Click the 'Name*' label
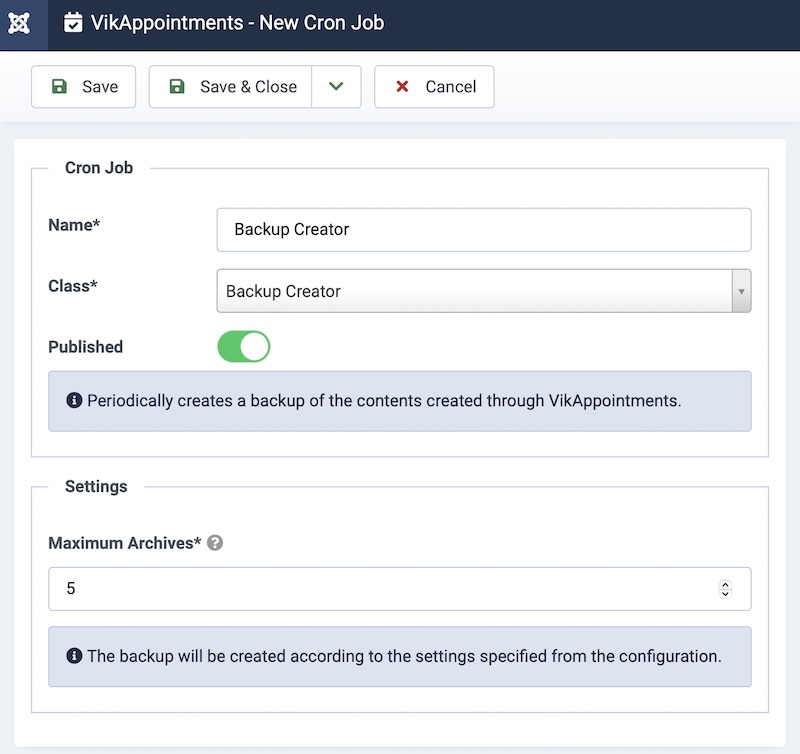Image resolution: width=800 pixels, height=754 pixels. 74,225
